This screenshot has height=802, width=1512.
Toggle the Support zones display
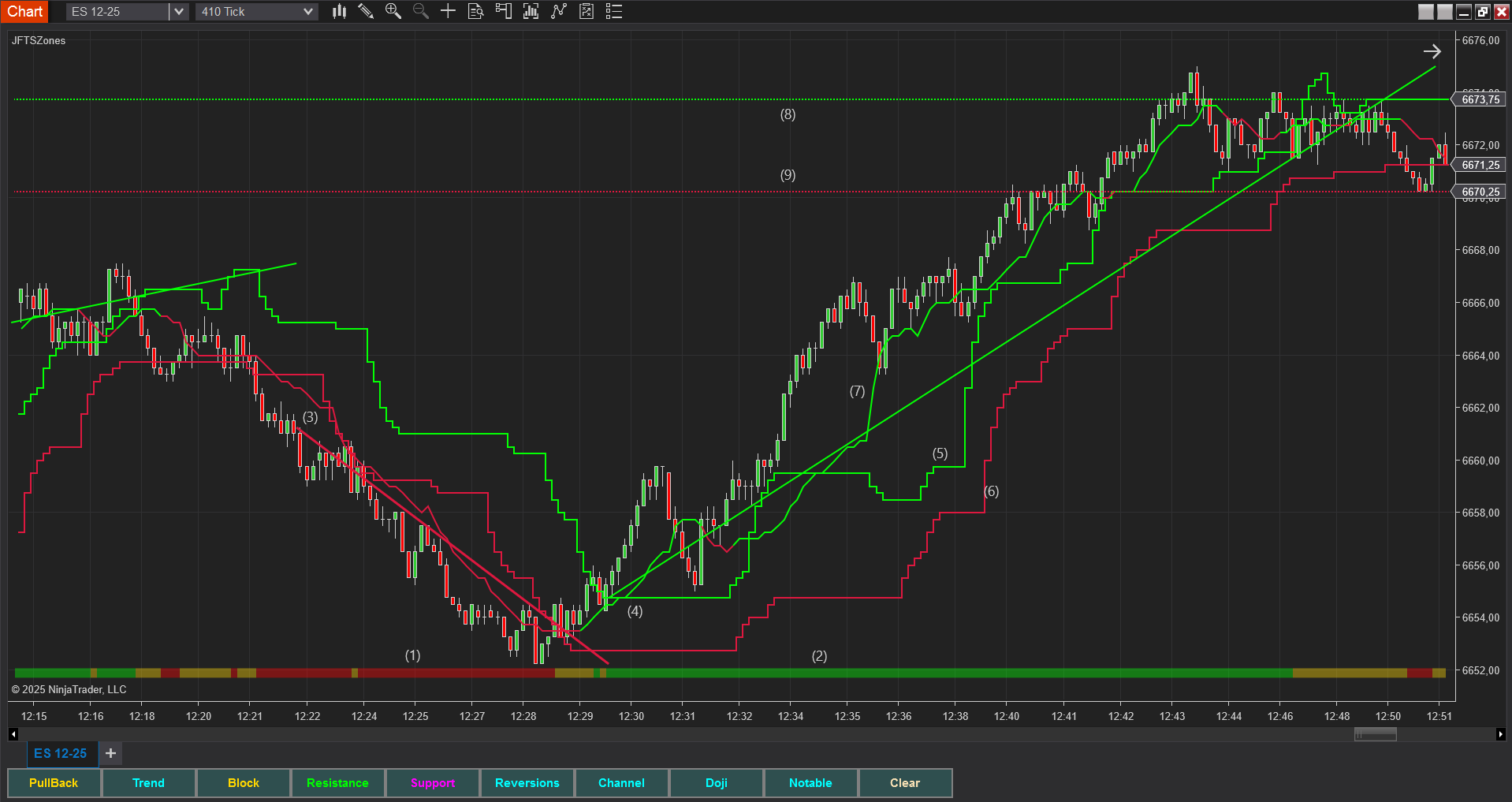[432, 783]
